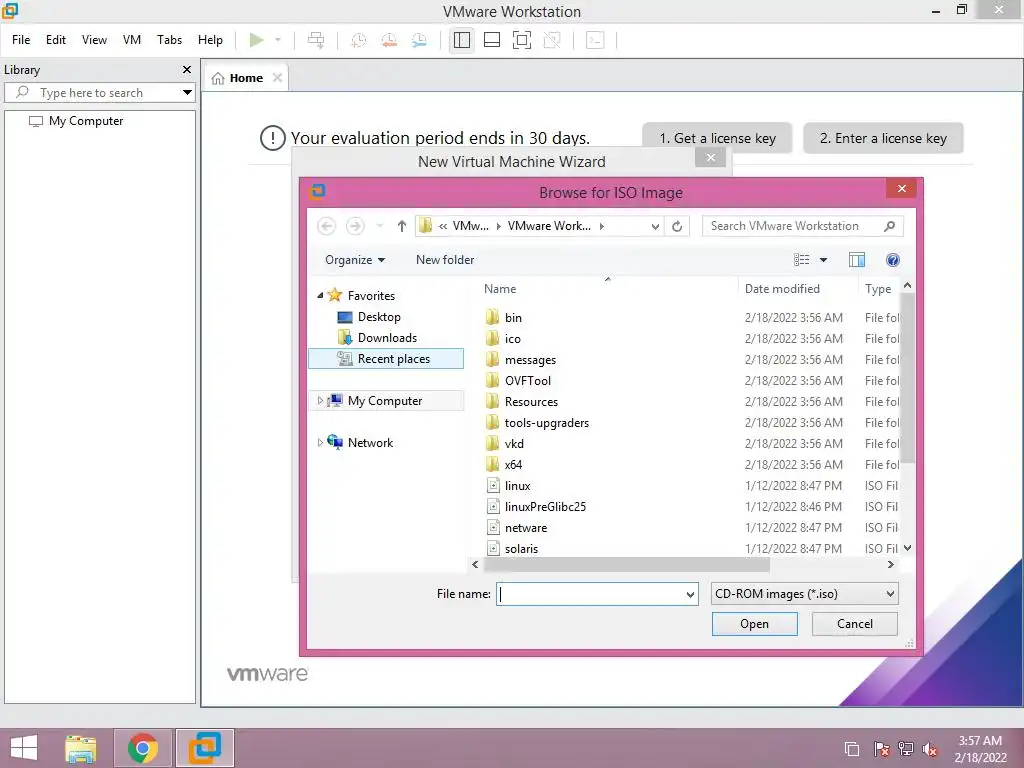Viewport: 1024px width, 768px height.
Task: Open the Help menu
Action: 210,40
